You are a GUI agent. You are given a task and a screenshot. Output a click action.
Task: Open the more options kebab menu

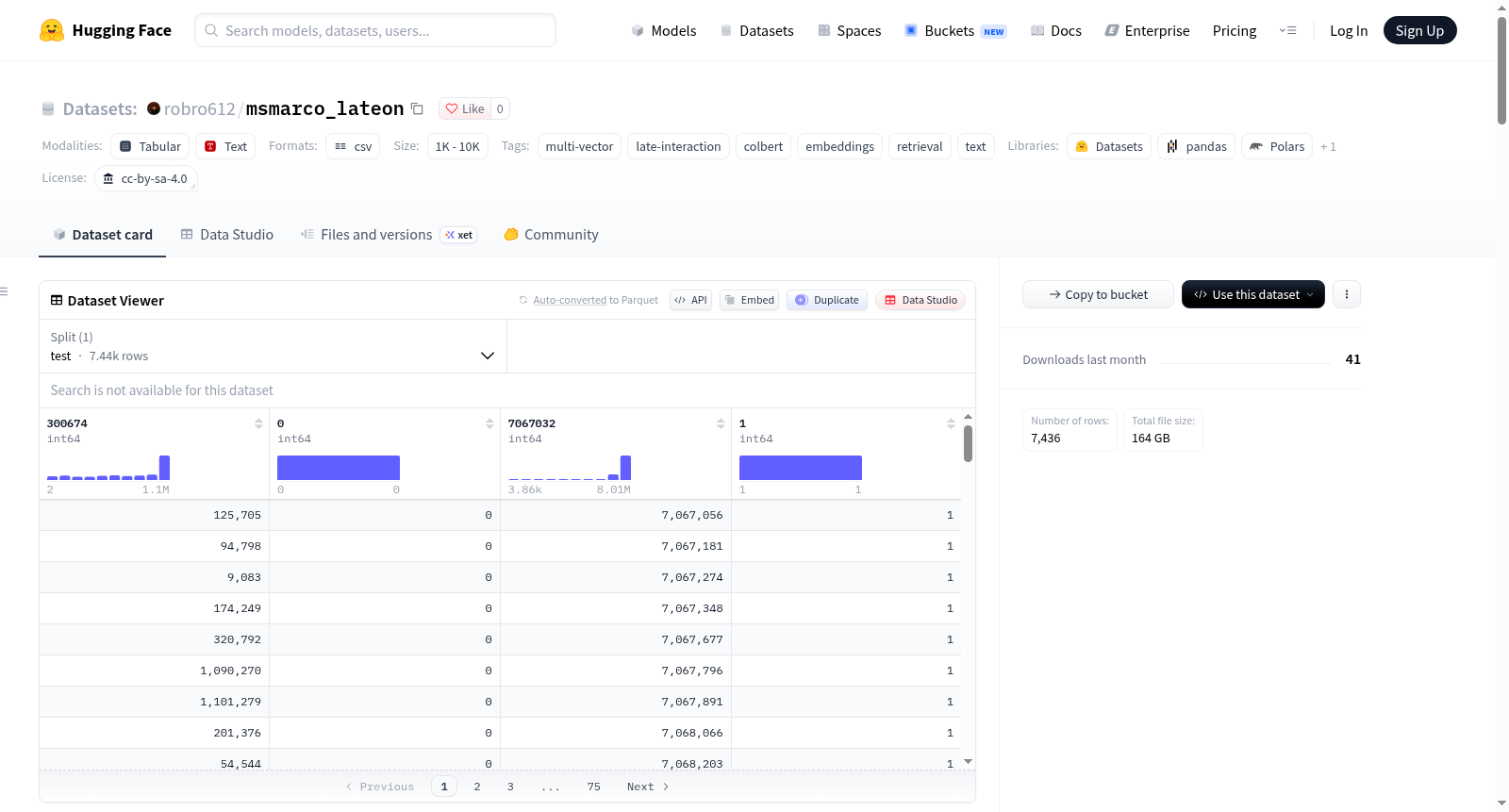tap(1346, 294)
